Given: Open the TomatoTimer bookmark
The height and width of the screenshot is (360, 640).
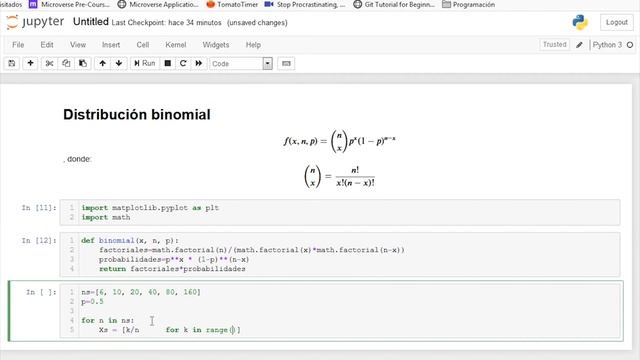Looking at the screenshot, I should pos(232,4).
